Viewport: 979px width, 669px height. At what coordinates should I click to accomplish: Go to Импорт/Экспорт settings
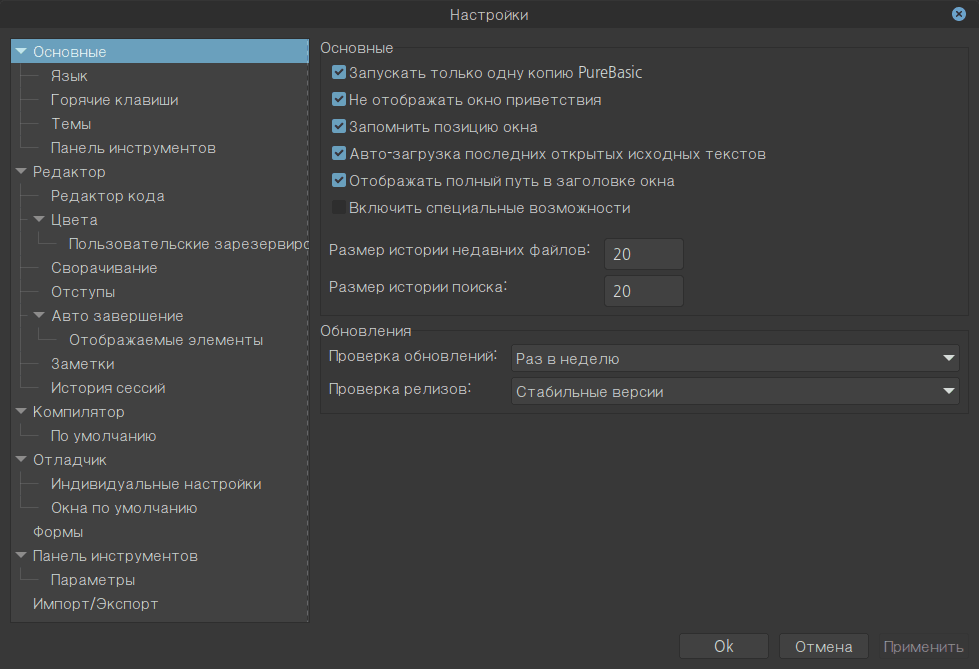[95, 604]
